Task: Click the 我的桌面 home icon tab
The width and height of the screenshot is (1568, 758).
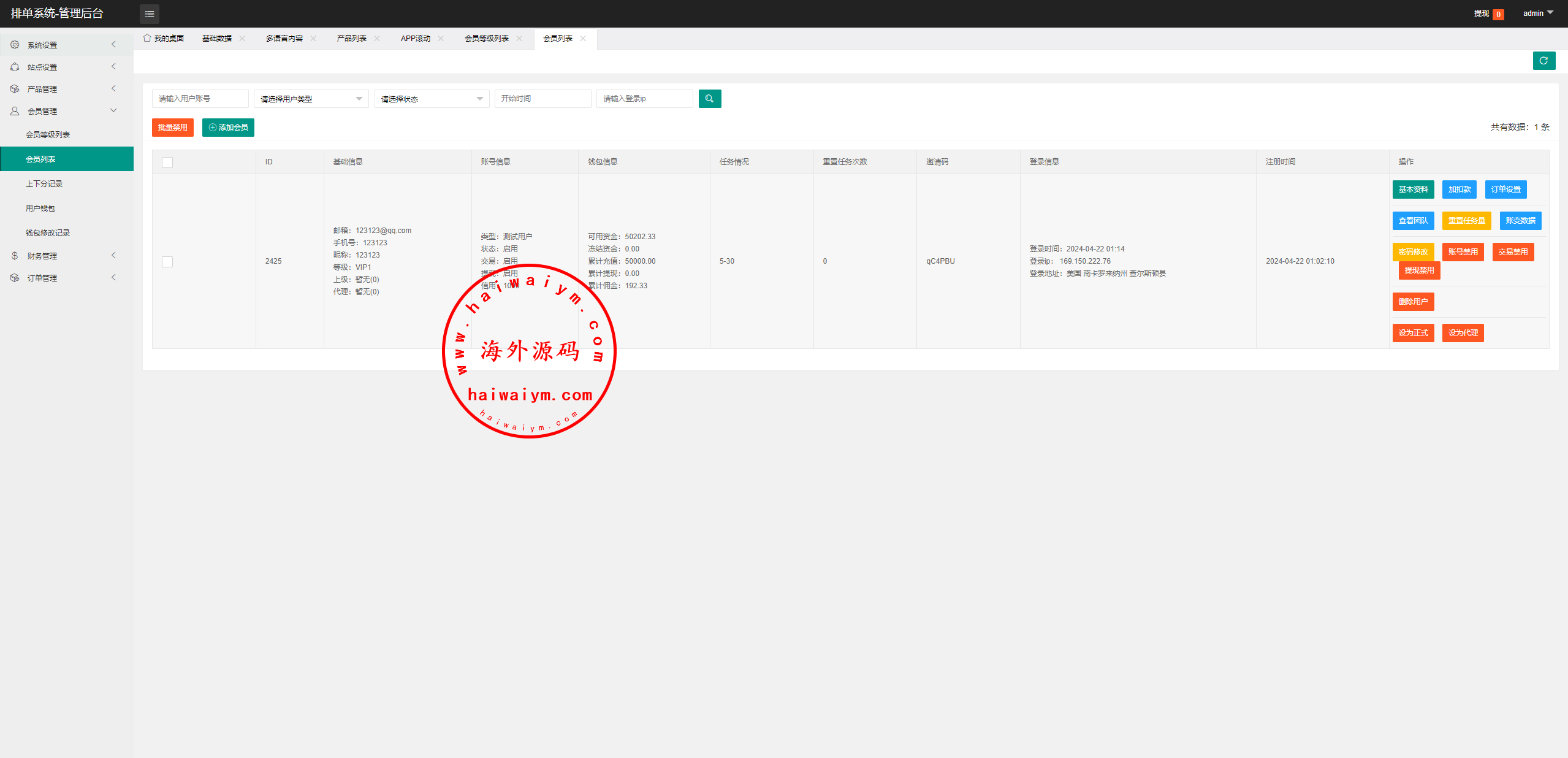Action: 164,39
